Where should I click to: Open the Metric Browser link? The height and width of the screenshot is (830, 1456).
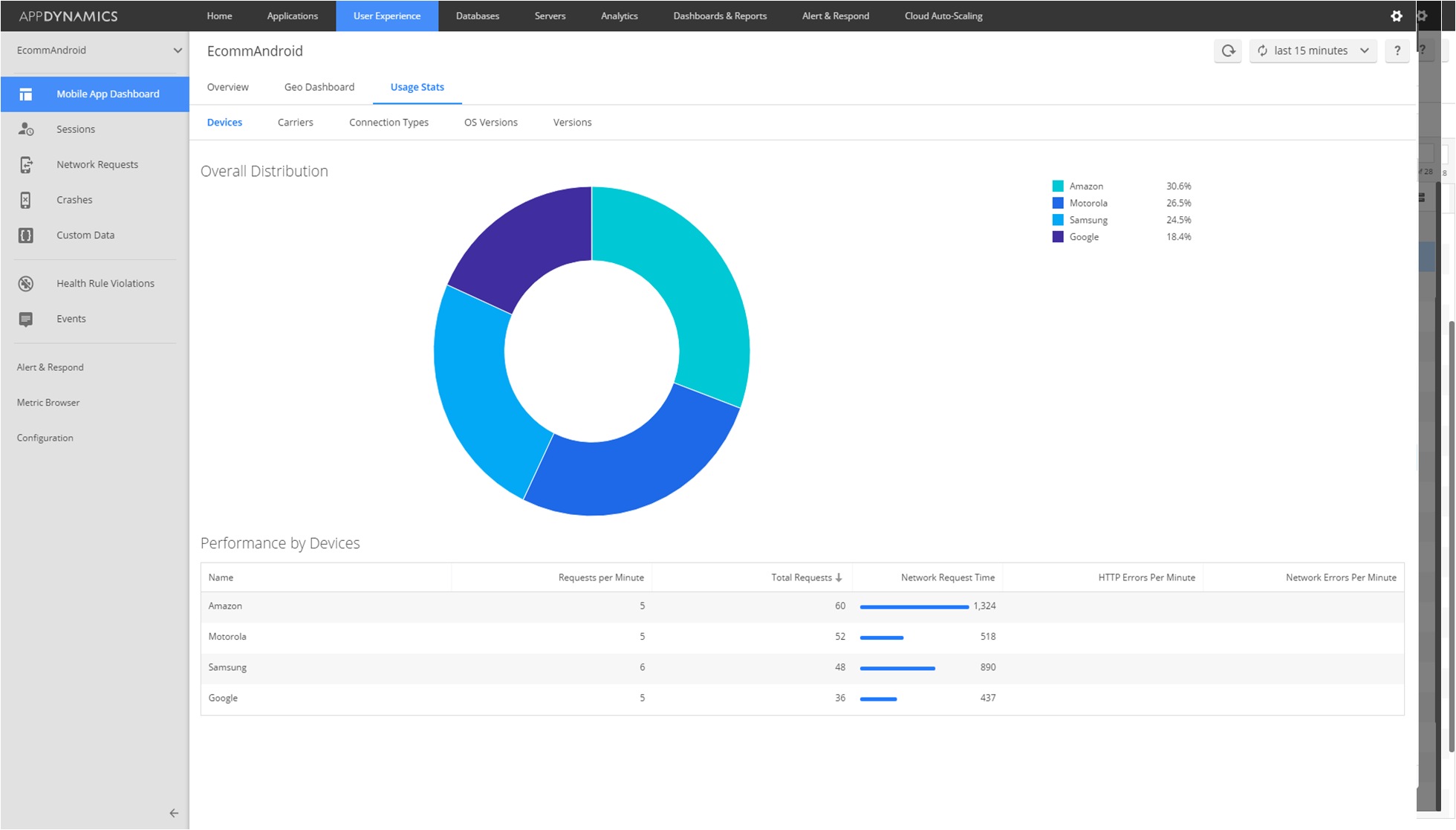[48, 403]
